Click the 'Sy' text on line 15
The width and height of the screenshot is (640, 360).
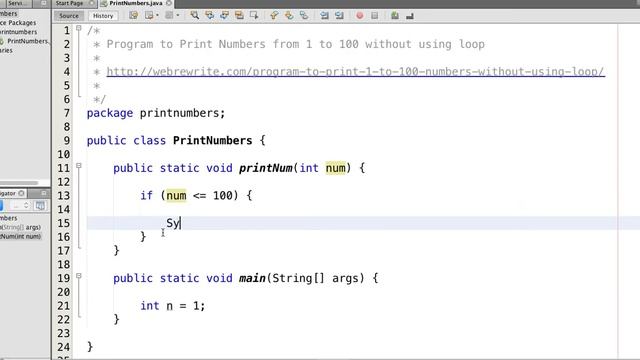tap(172, 223)
